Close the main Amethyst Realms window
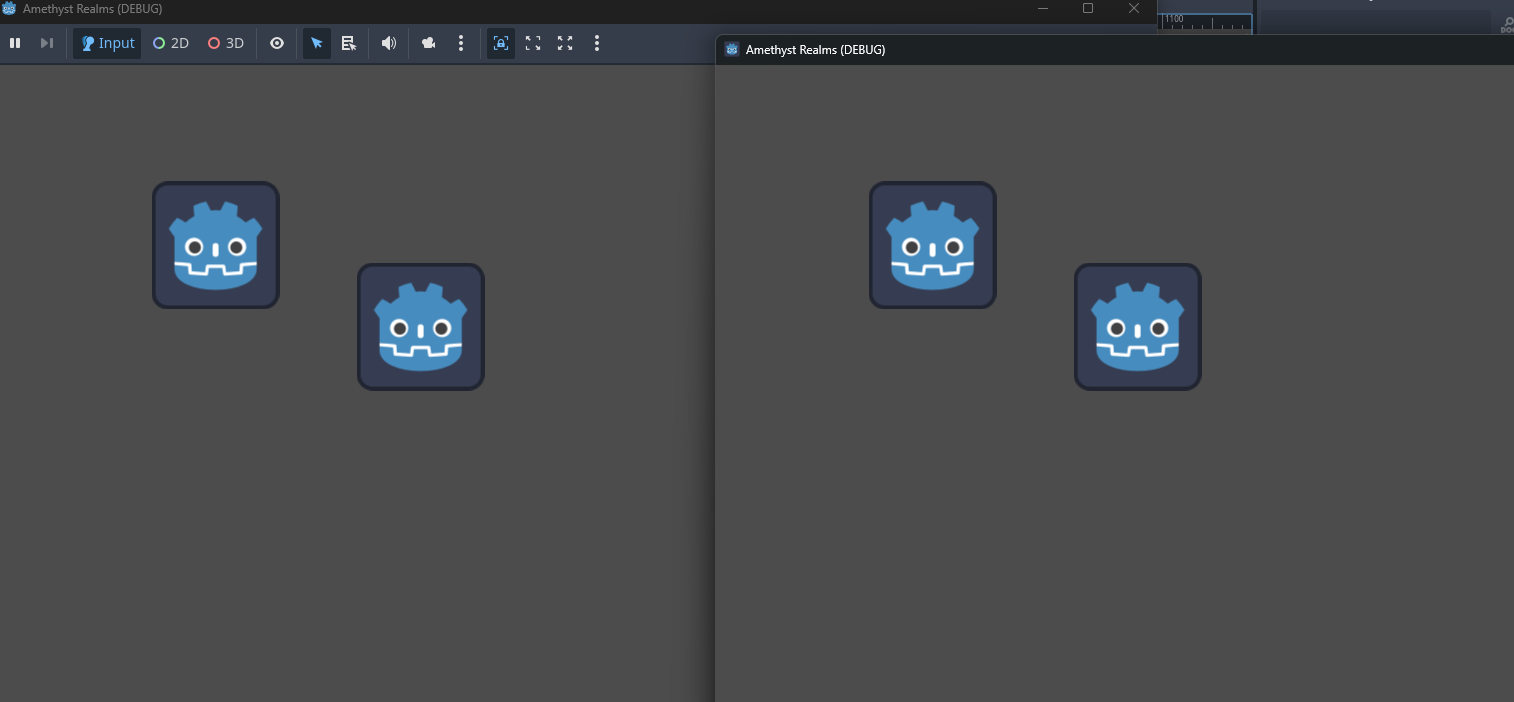Screen dimensions: 1514x702 pos(1134,8)
